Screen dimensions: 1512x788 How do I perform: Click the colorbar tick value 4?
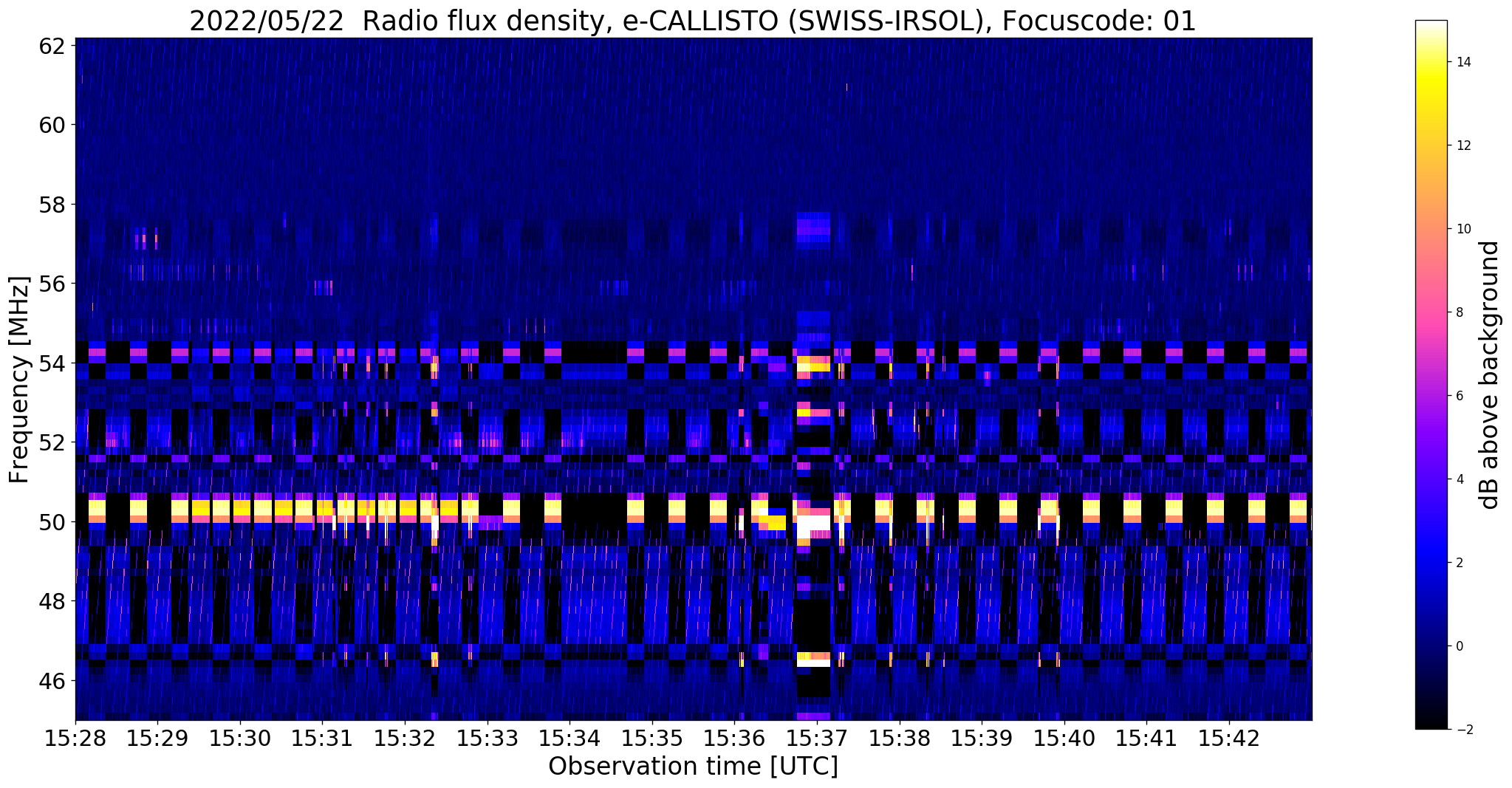point(1460,479)
